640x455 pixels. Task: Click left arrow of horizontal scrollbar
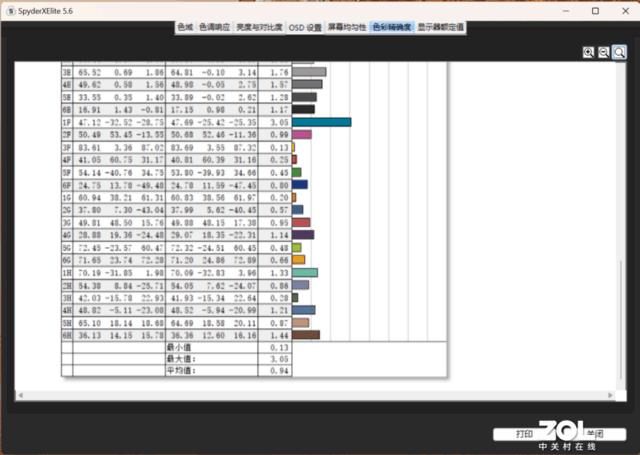(20, 395)
